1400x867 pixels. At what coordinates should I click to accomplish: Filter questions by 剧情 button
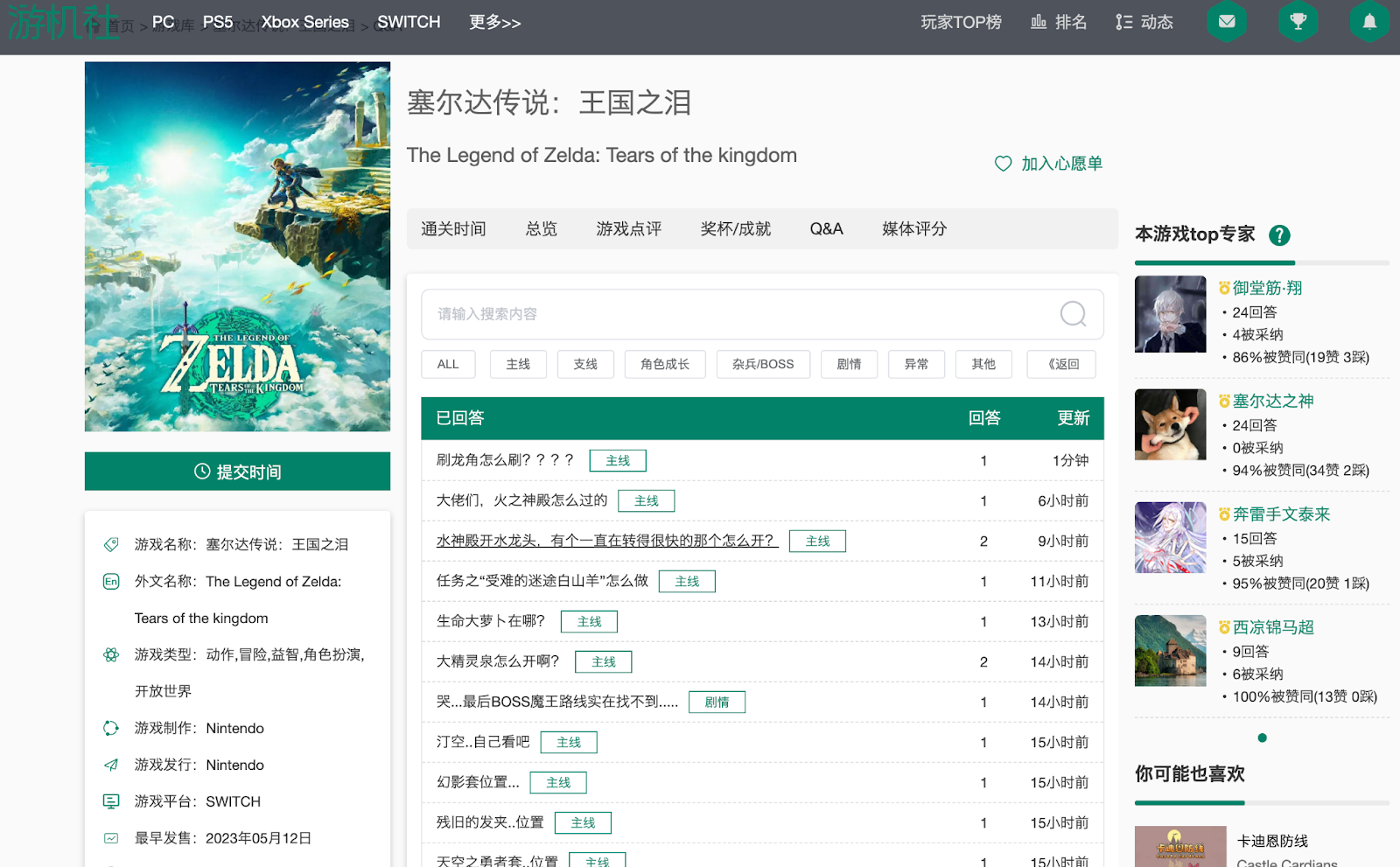point(849,364)
